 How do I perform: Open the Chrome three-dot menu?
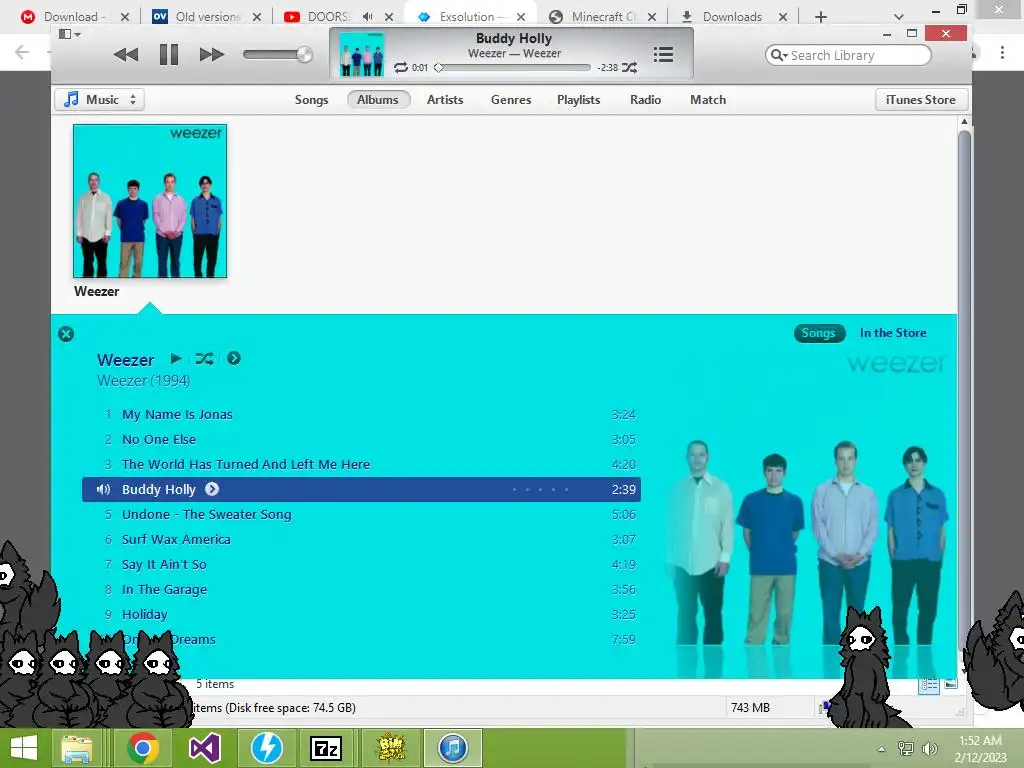pos(1002,52)
